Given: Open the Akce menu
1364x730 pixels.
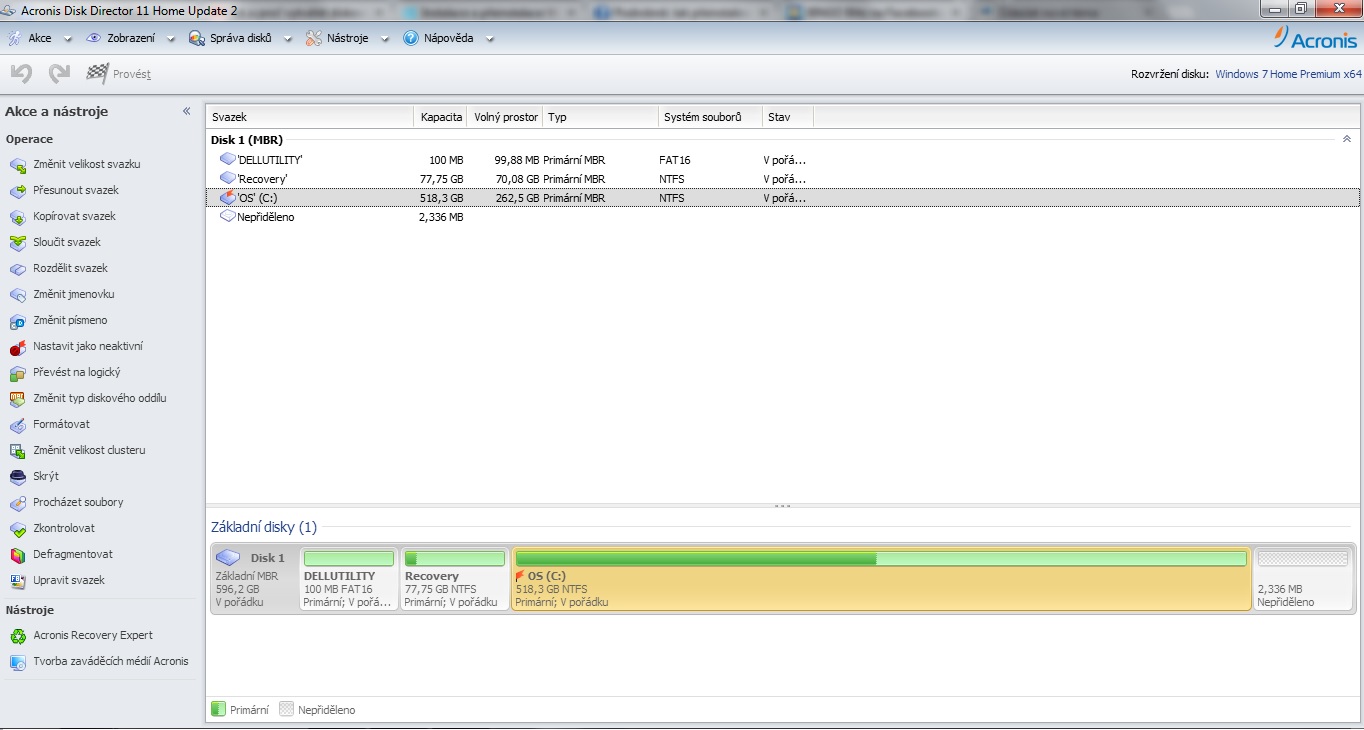Looking at the screenshot, I should (x=40, y=38).
